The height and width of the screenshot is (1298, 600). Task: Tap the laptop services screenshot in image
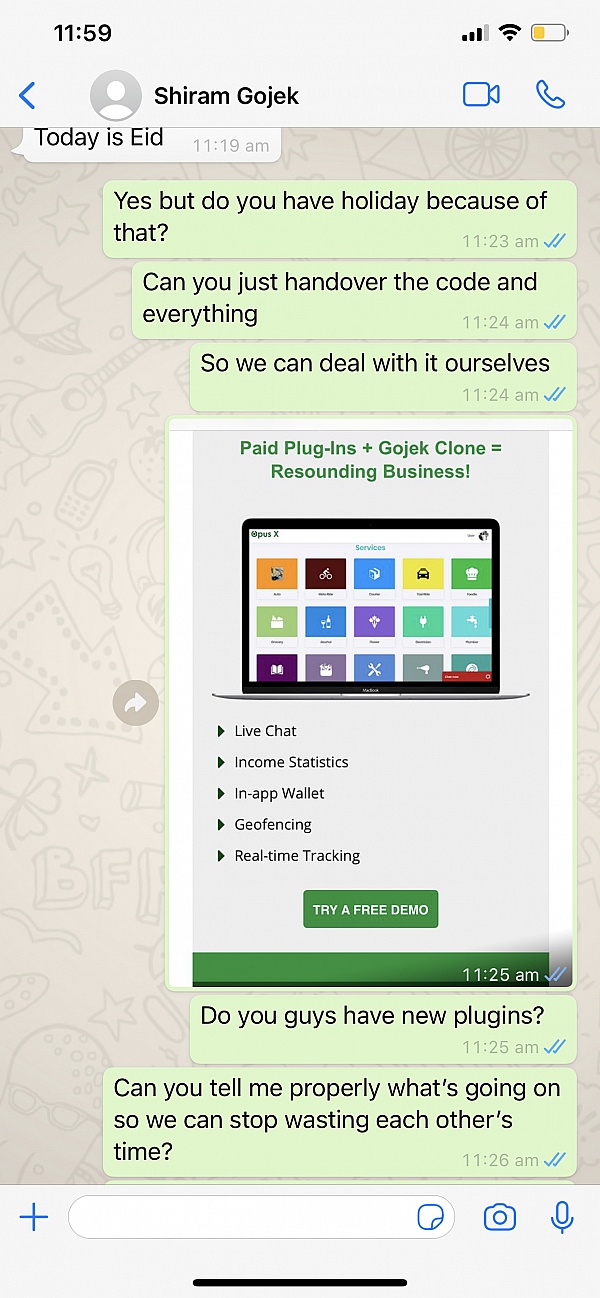coord(370,611)
